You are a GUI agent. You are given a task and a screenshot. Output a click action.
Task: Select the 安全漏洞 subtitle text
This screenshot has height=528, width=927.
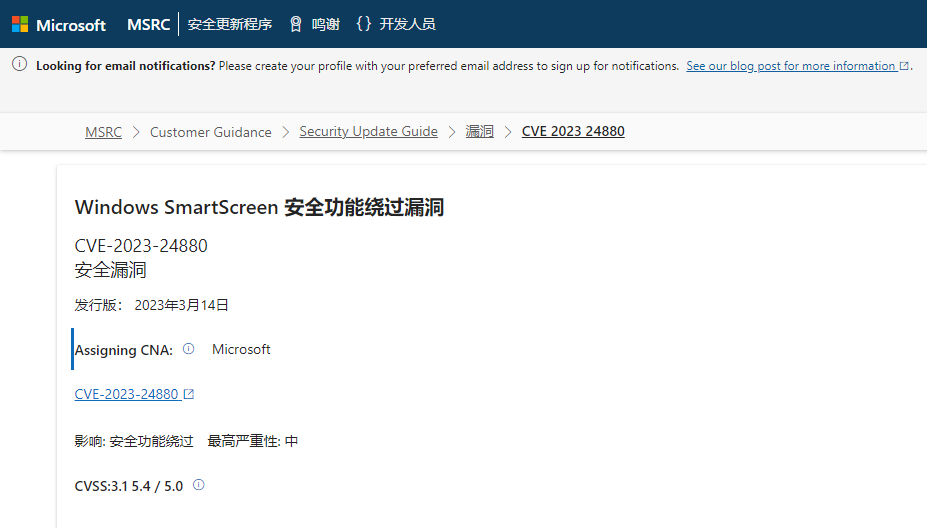point(111,270)
